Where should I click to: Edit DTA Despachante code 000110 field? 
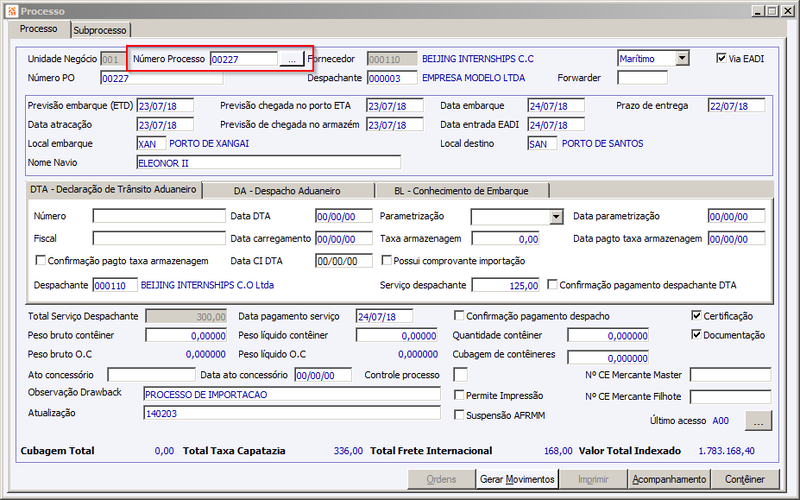(115, 285)
